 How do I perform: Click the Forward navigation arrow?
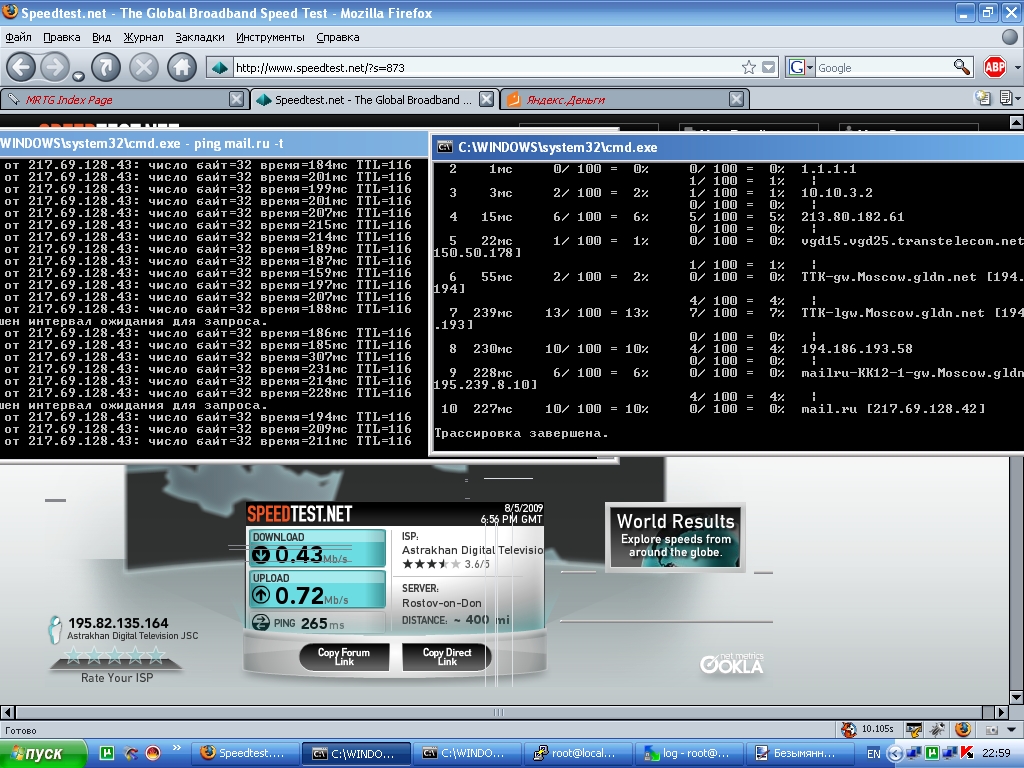(x=55, y=67)
